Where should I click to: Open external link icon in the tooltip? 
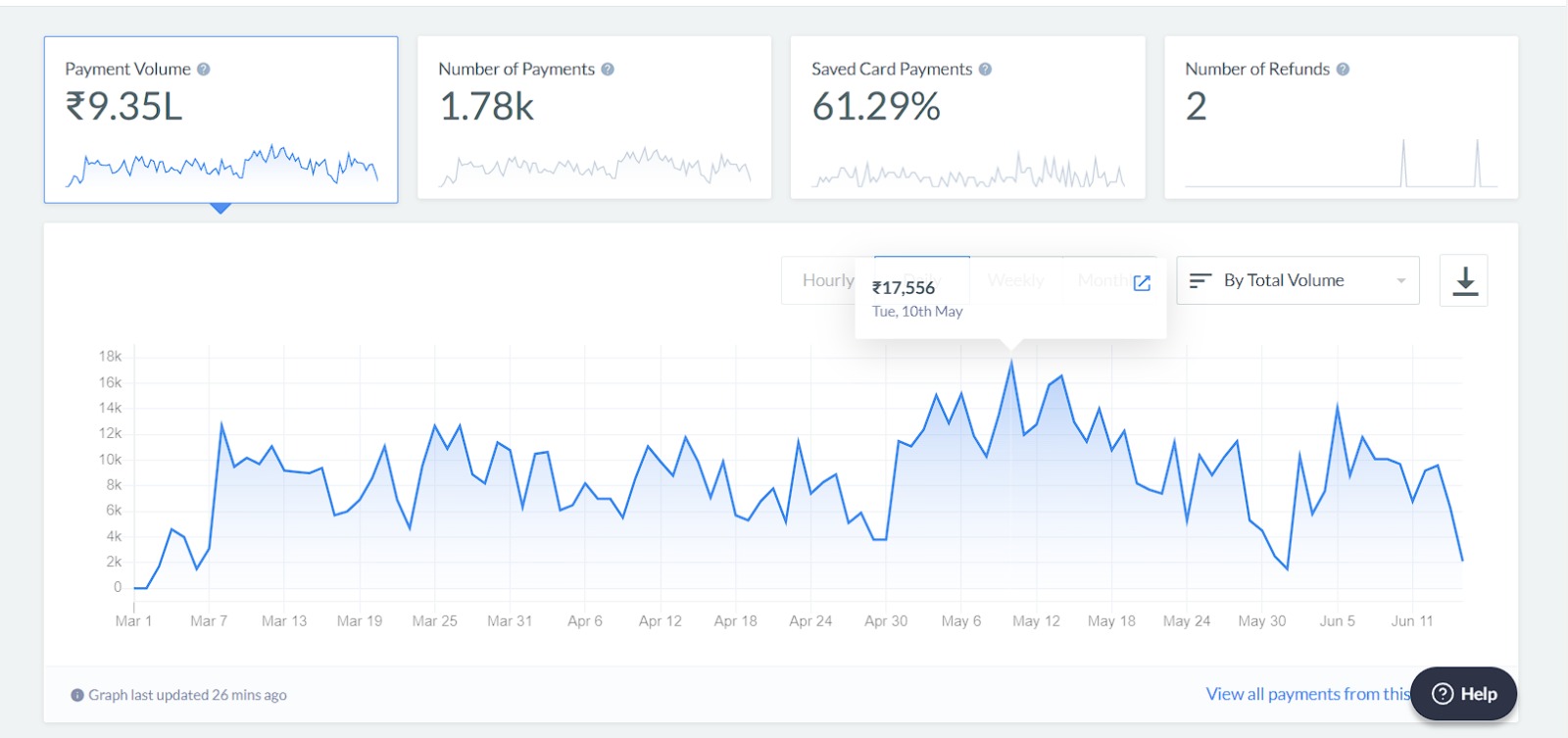[x=1142, y=283]
